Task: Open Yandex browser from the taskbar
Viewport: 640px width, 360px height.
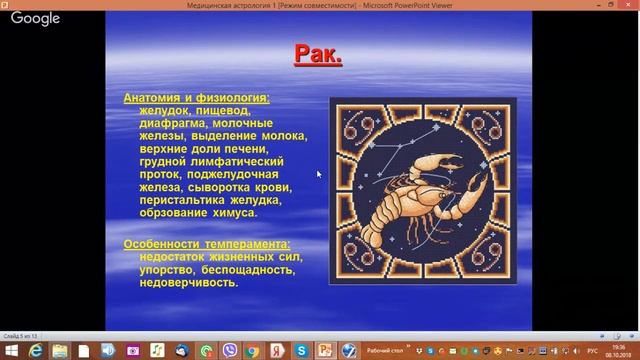Action: (x=277, y=351)
